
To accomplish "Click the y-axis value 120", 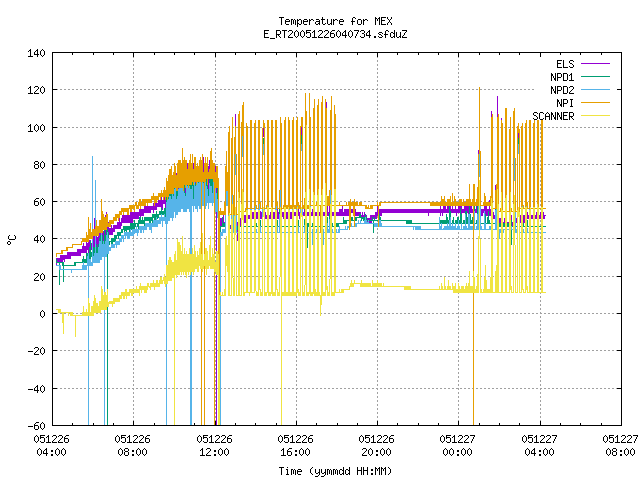I will pos(36,90).
